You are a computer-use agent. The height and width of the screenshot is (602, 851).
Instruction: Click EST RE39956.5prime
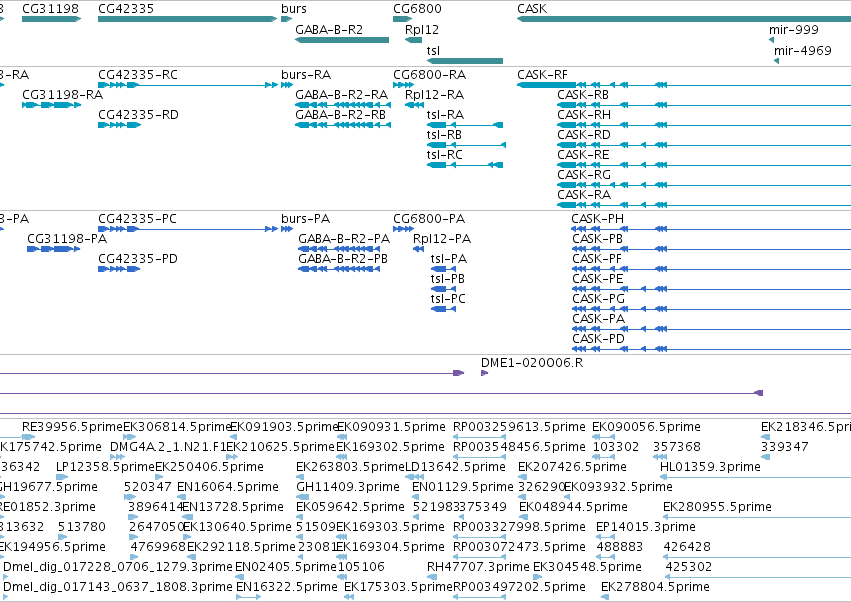[29, 437]
